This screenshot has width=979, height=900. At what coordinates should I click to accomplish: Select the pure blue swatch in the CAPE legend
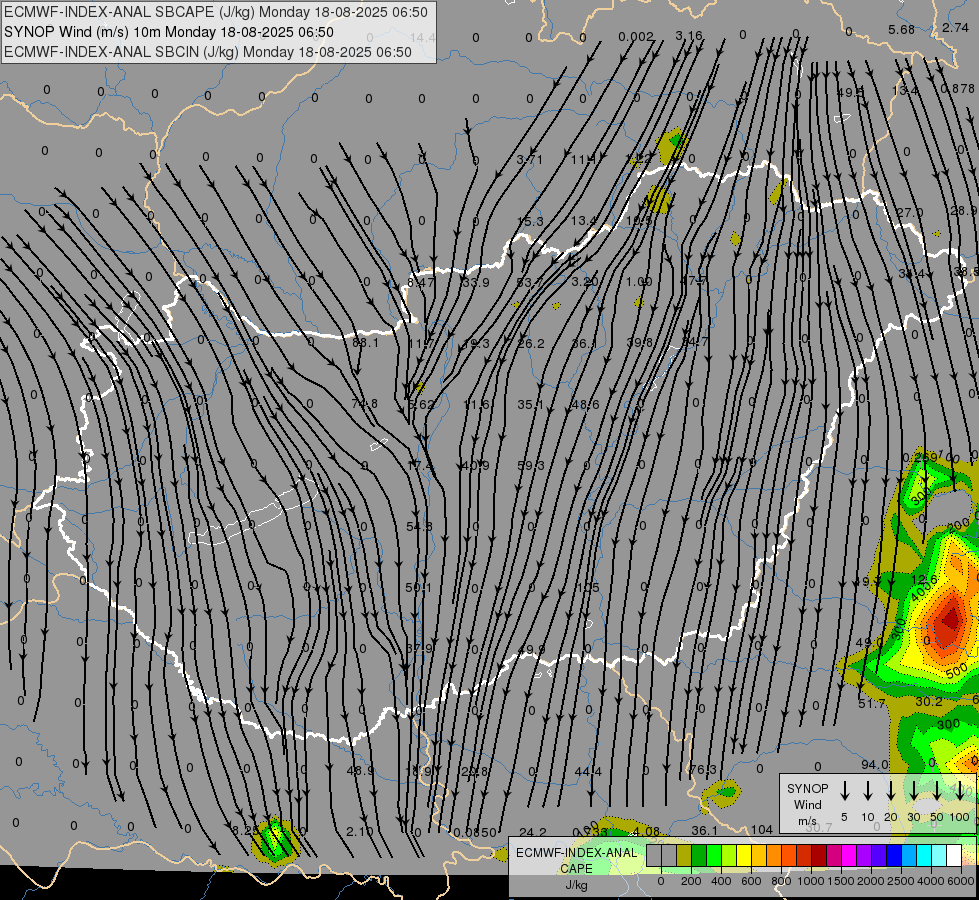tap(893, 855)
